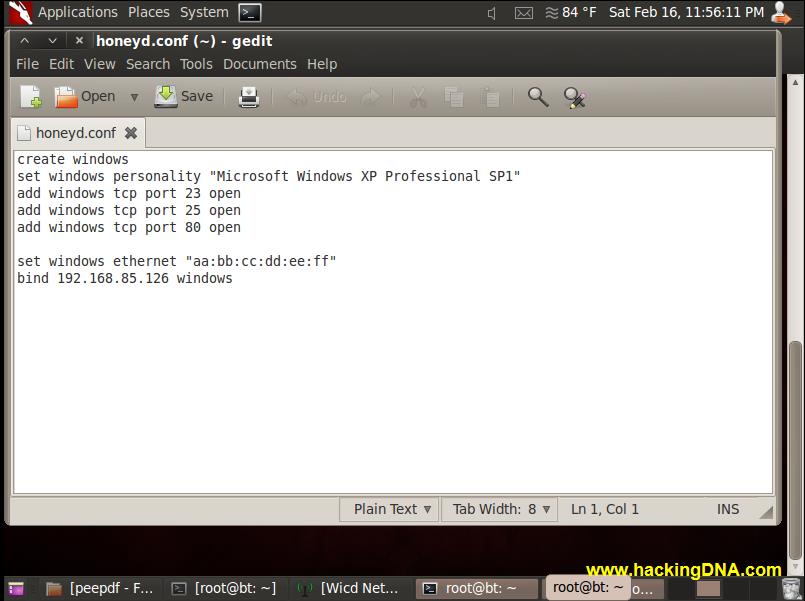
Task: Save the honeyd.conf file
Action: click(x=184, y=96)
